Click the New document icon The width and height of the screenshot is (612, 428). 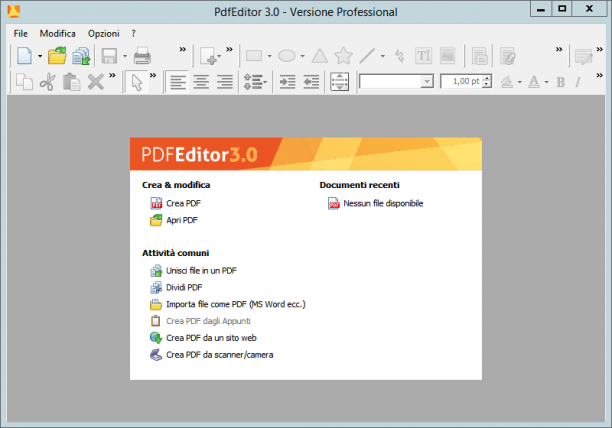(25, 56)
